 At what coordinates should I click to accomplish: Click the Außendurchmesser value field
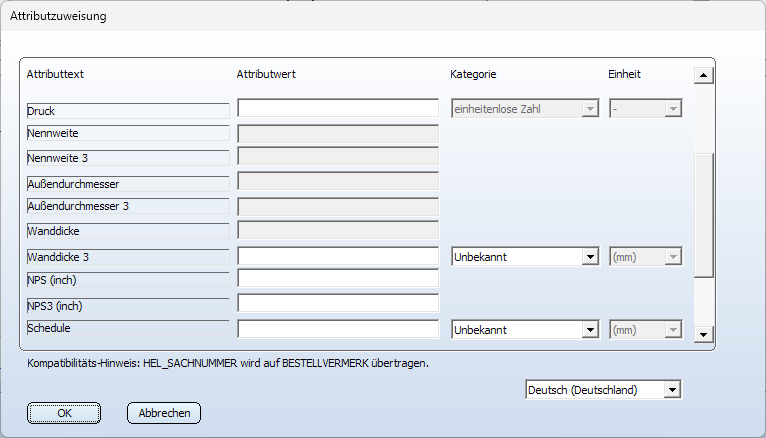(338, 181)
